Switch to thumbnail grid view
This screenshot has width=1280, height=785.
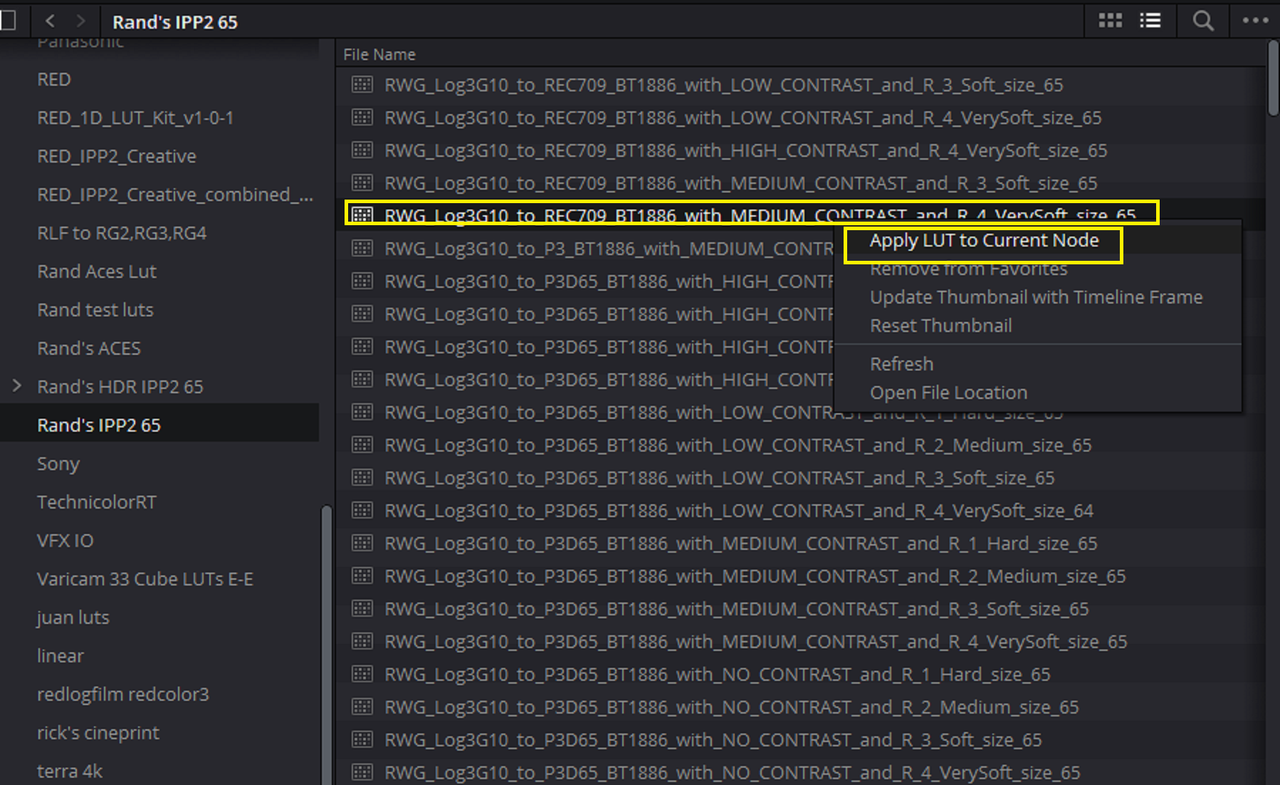point(1110,21)
